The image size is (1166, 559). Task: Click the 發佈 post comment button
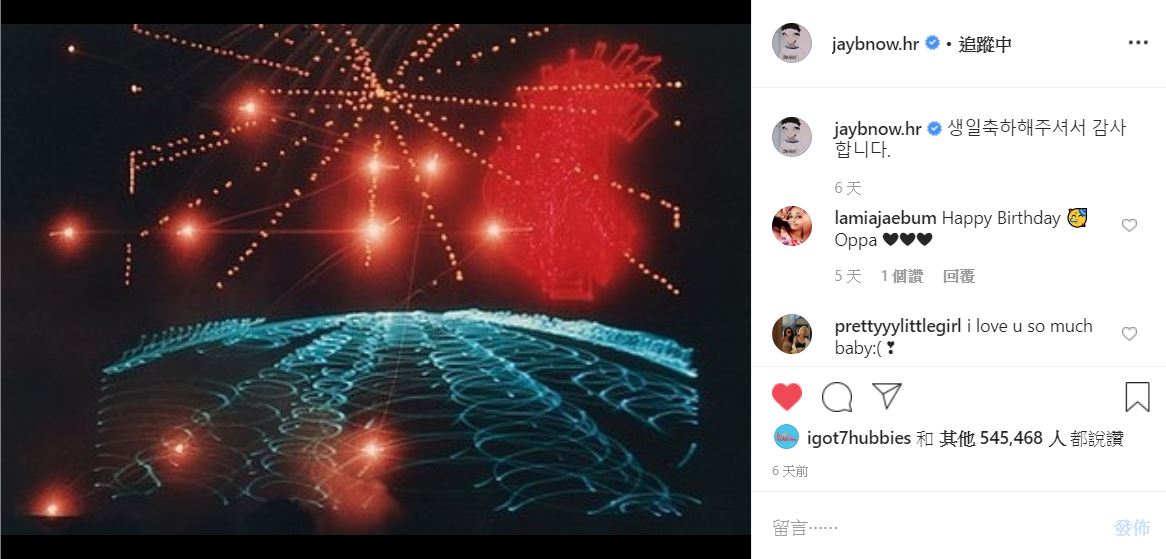pyautogui.click(x=1132, y=528)
